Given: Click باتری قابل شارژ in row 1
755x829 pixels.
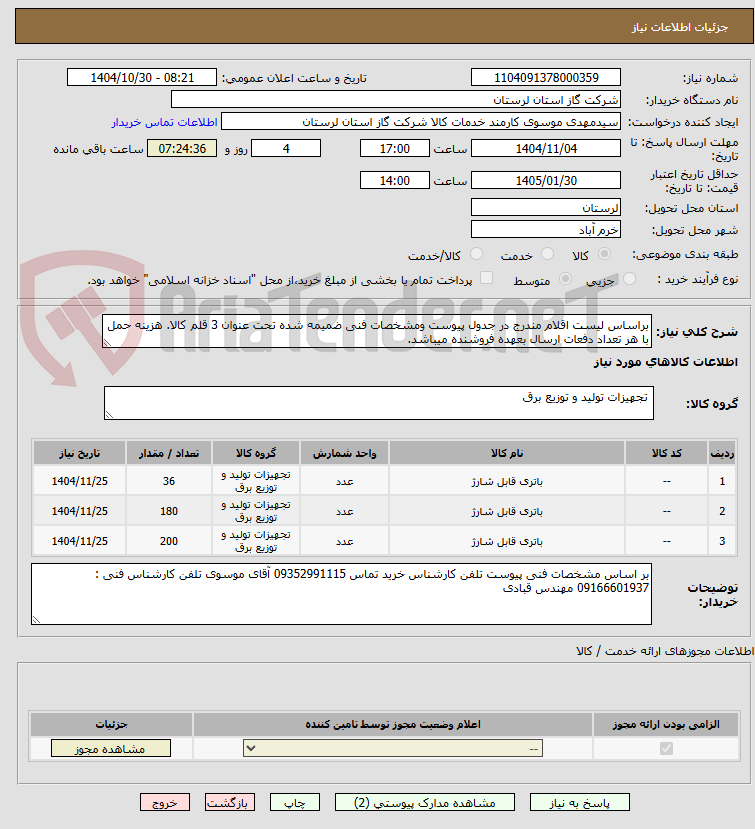Looking at the screenshot, I should [x=507, y=481].
